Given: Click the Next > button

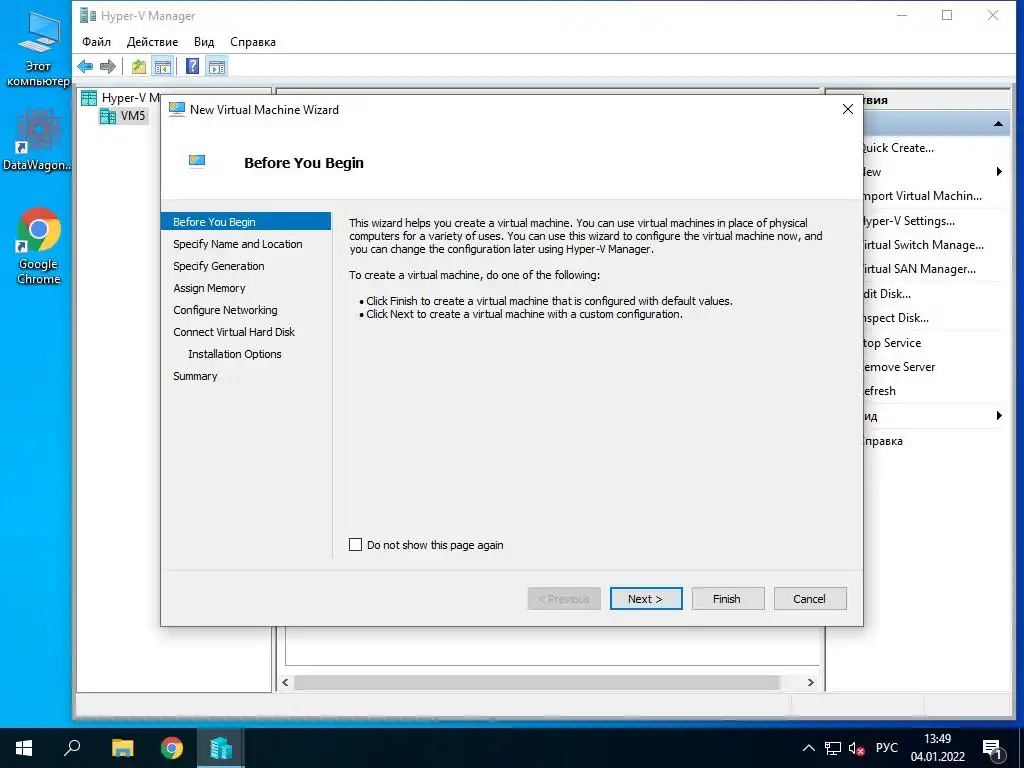Looking at the screenshot, I should coord(646,599).
